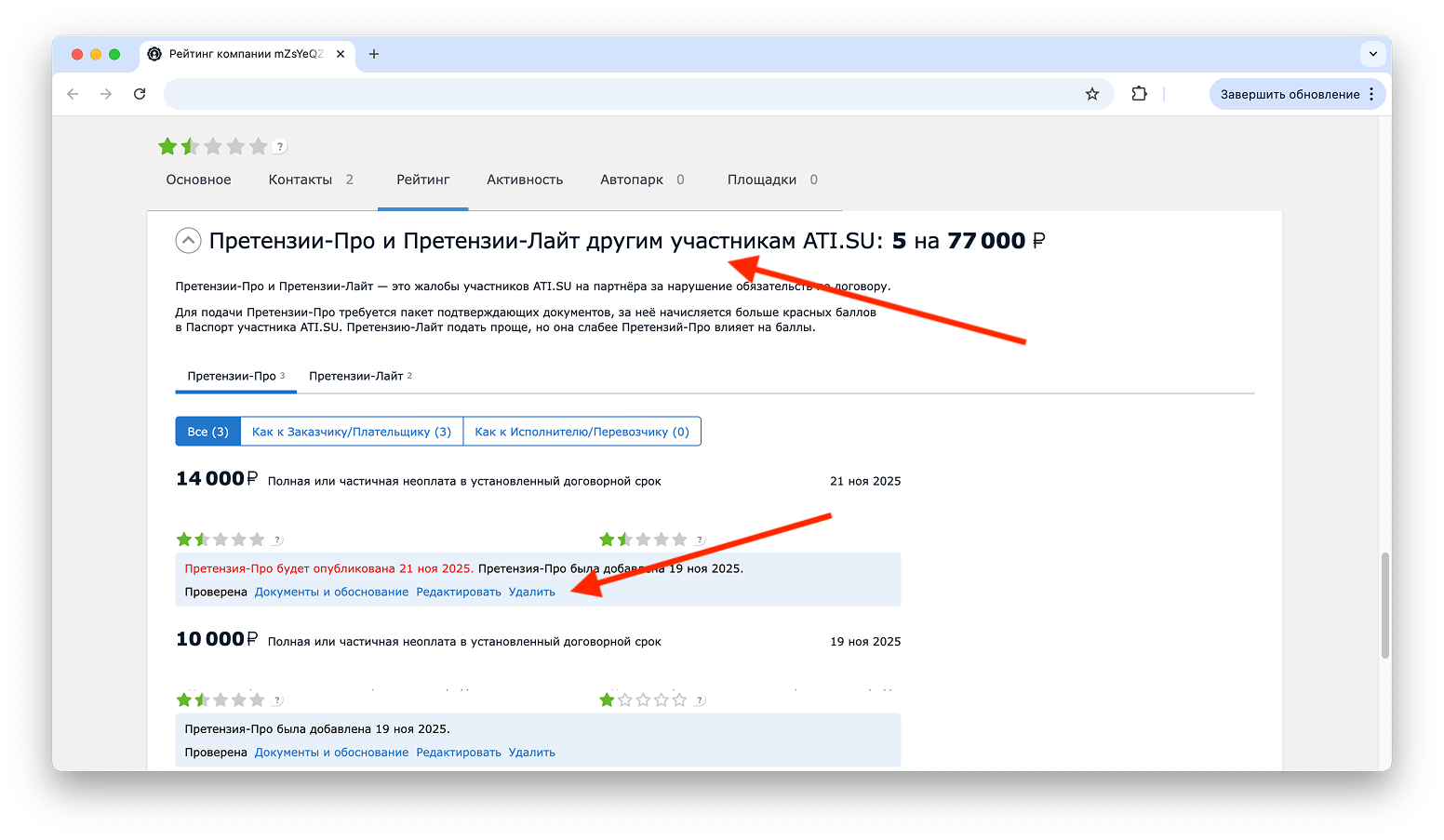Open the Площадки tab

point(772,180)
